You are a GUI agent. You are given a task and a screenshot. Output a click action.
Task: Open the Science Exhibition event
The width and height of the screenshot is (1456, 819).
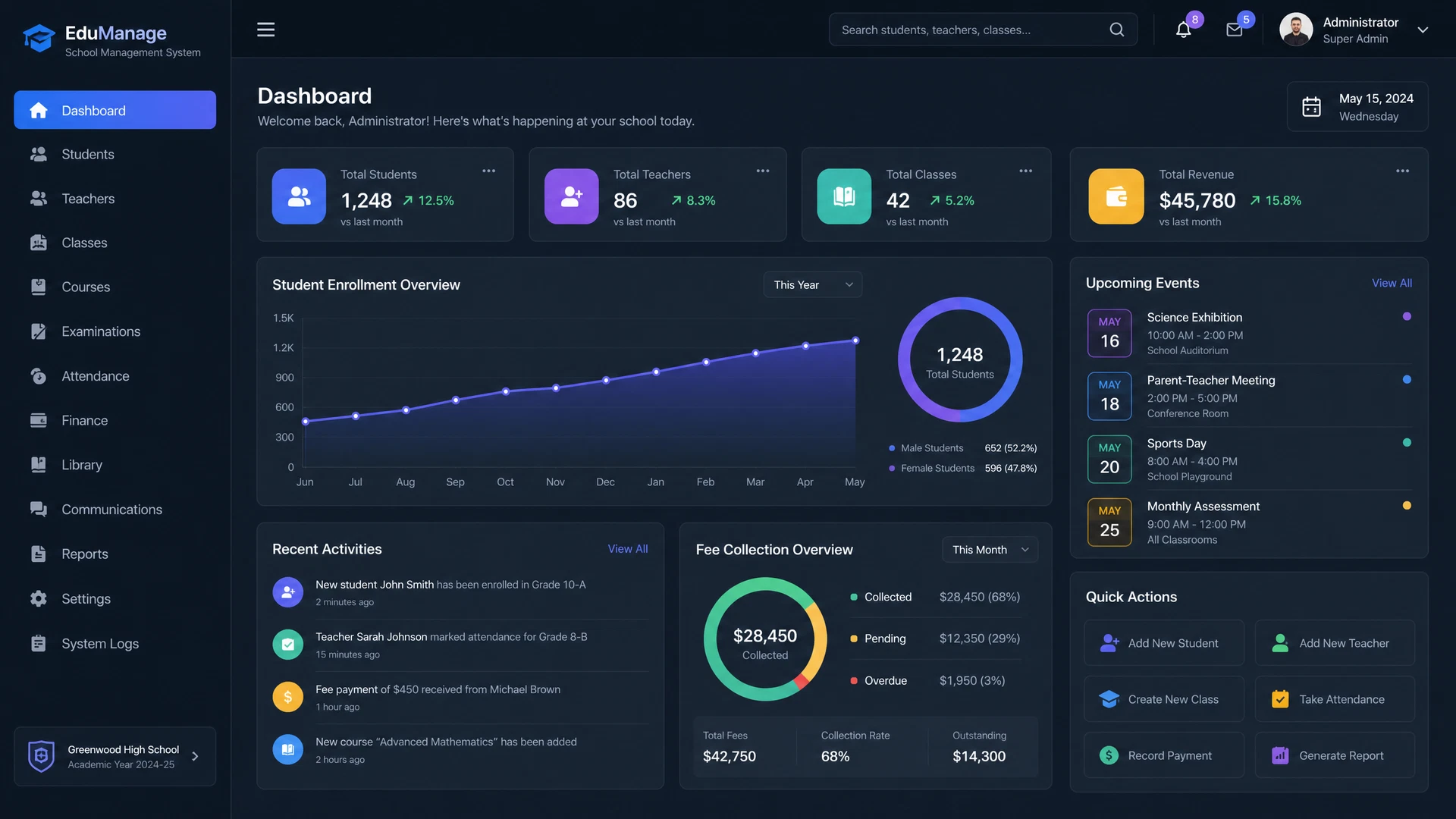(1249, 333)
